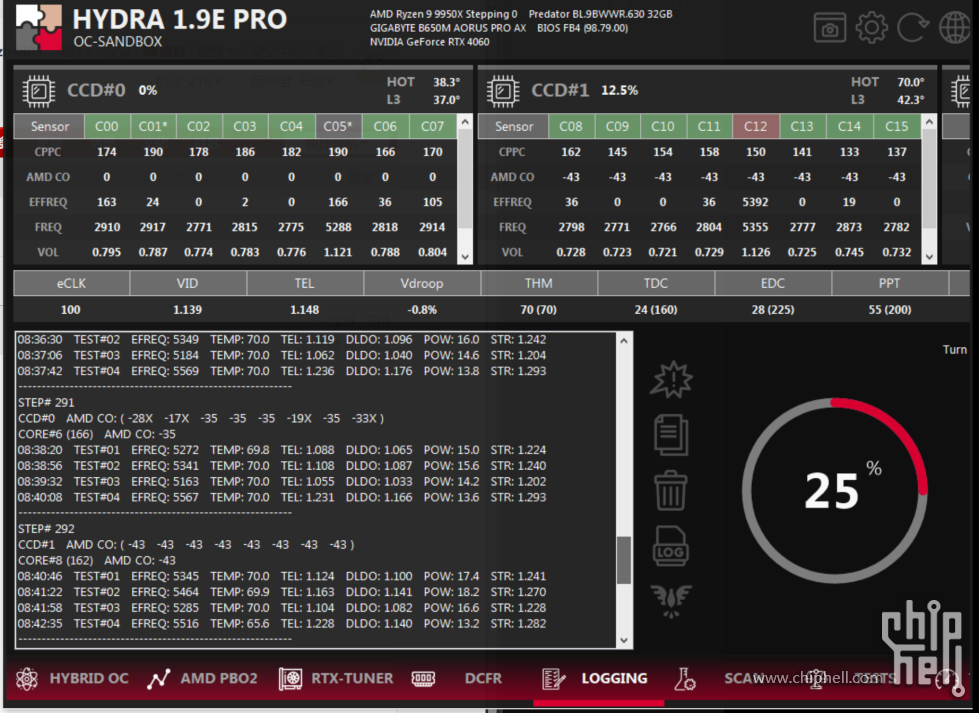
Task: Click EFFREQ value 5392 under C12
Action: pos(755,202)
